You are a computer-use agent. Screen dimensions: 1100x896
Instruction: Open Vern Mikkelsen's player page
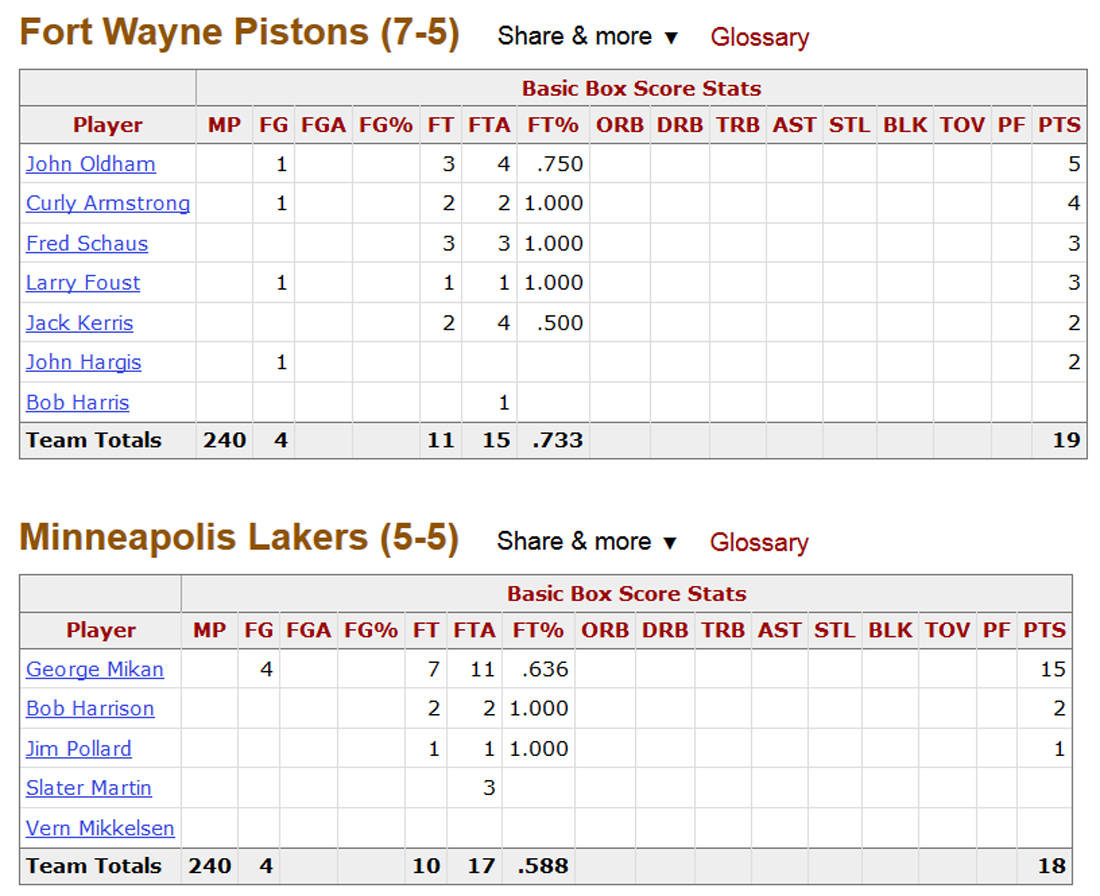coord(99,828)
